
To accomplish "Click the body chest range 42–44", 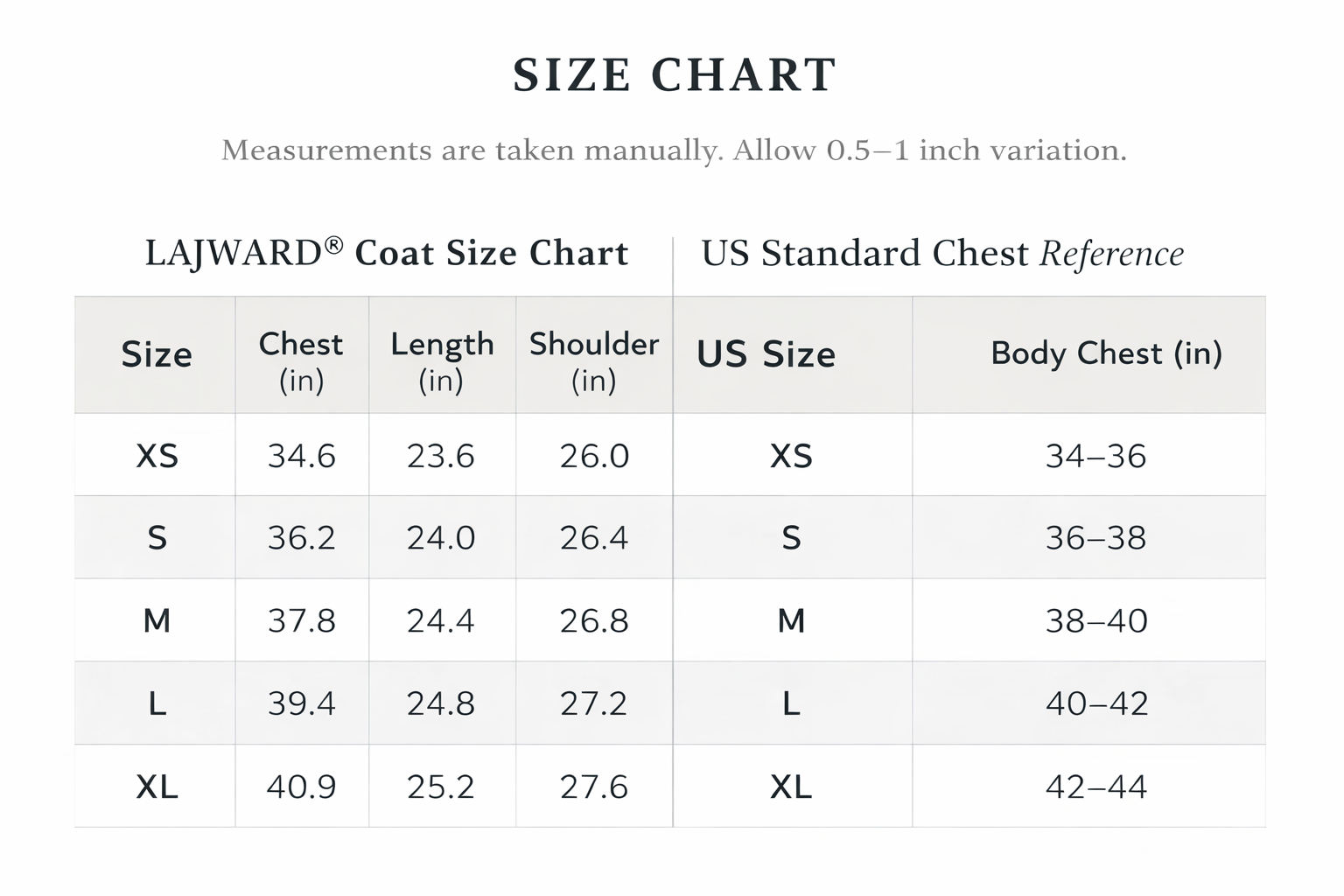I will click(1095, 787).
